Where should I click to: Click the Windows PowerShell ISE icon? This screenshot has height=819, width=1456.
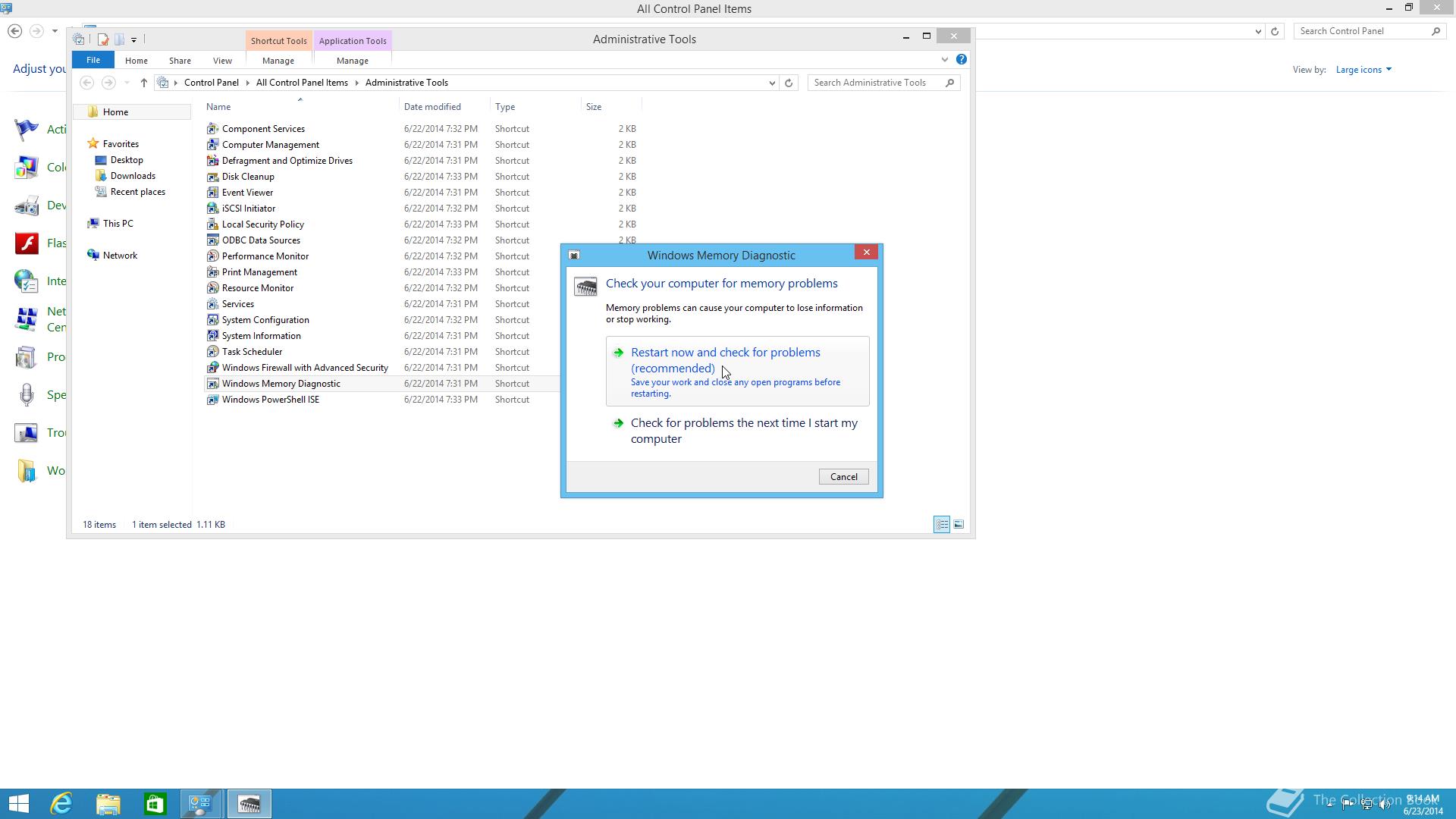pos(212,400)
